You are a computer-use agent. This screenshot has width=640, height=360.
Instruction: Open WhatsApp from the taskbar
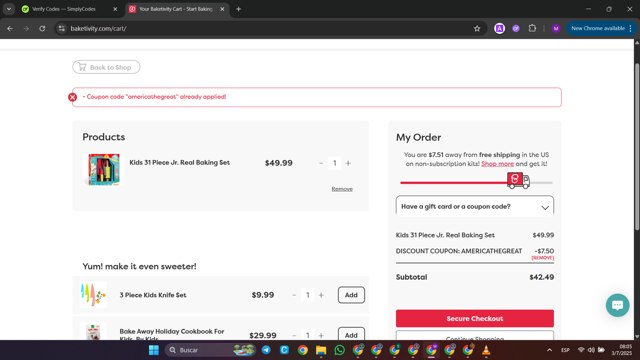pos(340,350)
